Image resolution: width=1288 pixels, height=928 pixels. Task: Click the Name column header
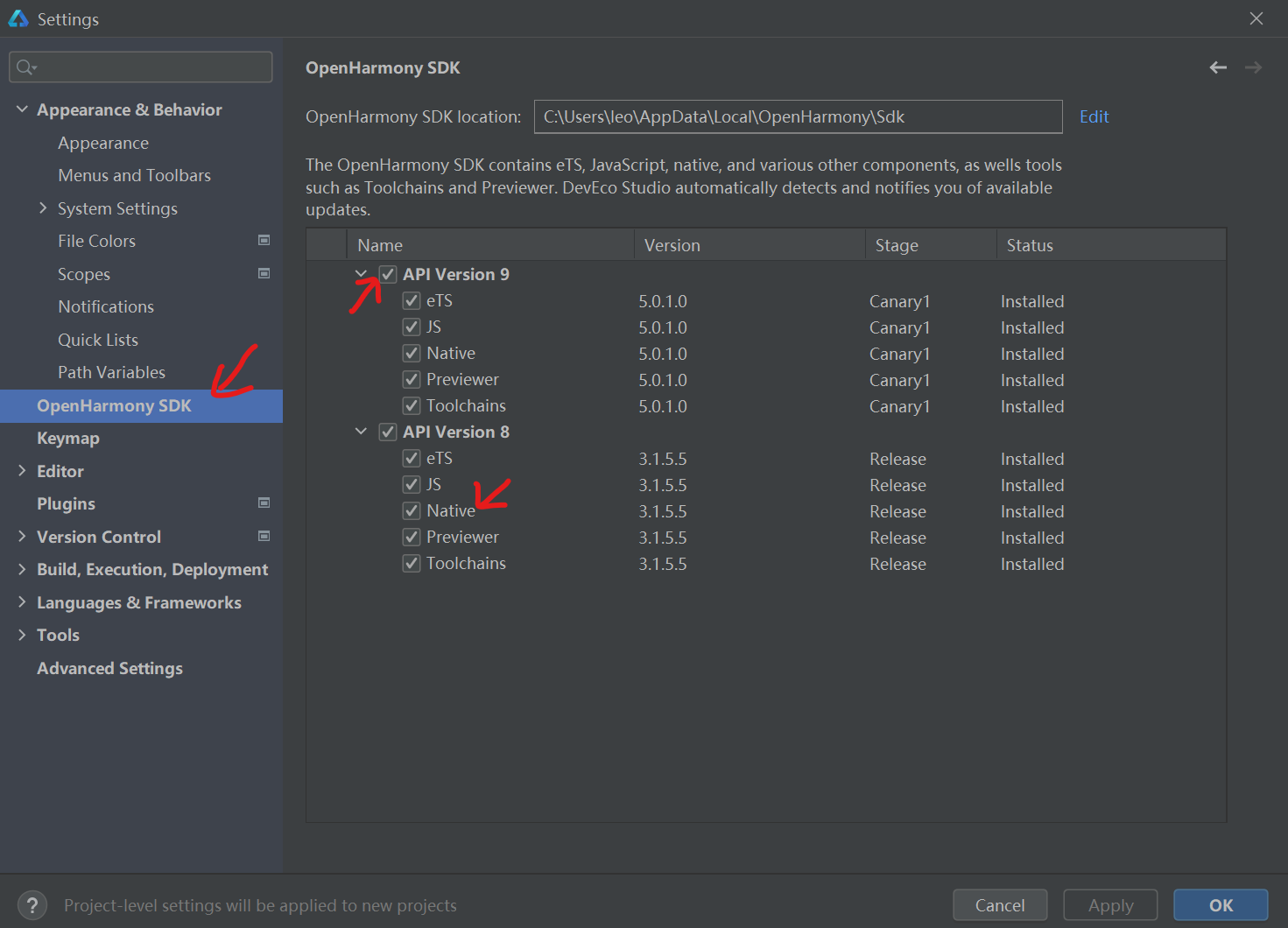[x=490, y=245]
